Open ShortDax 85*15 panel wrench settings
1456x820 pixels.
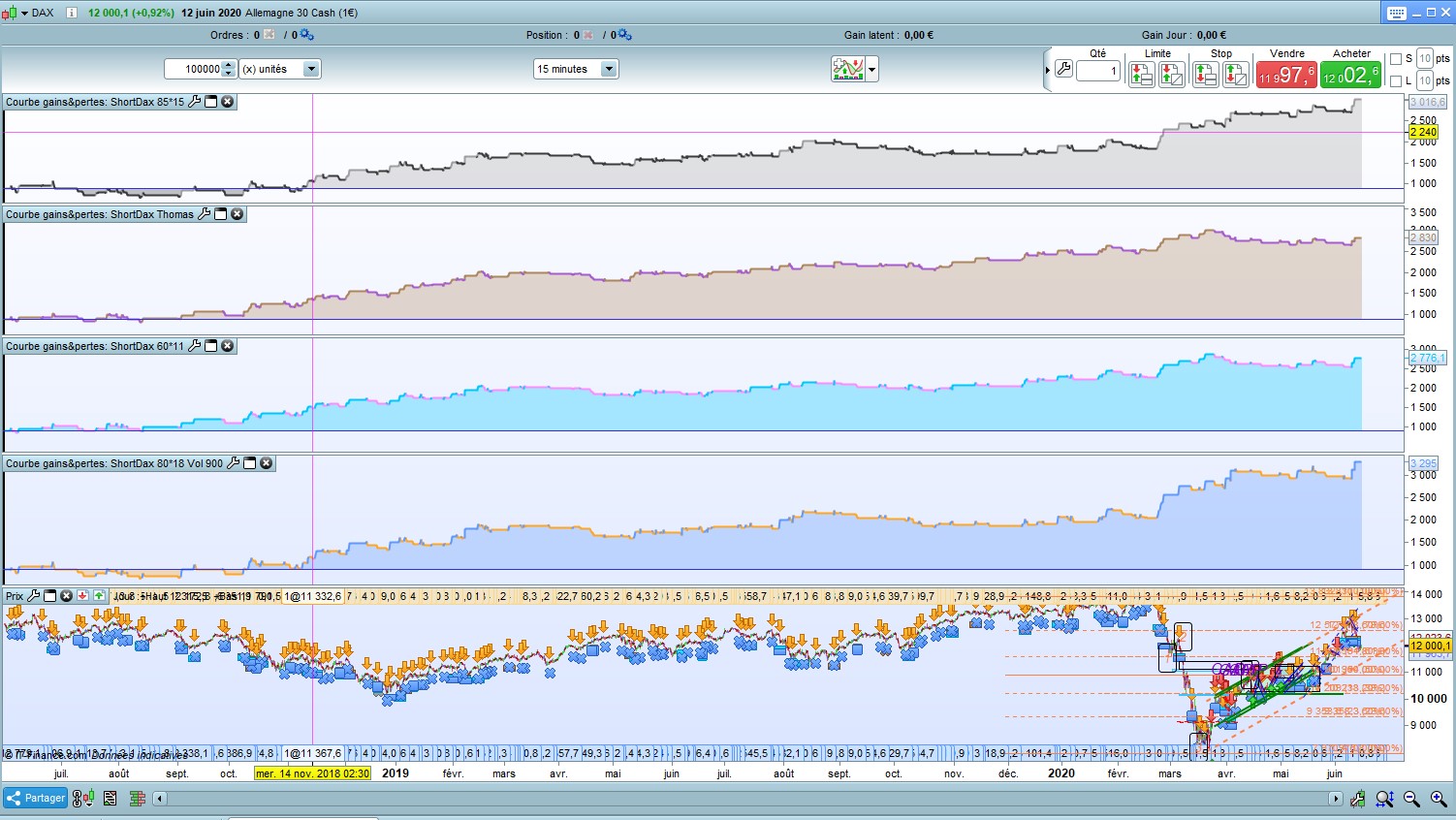point(194,102)
